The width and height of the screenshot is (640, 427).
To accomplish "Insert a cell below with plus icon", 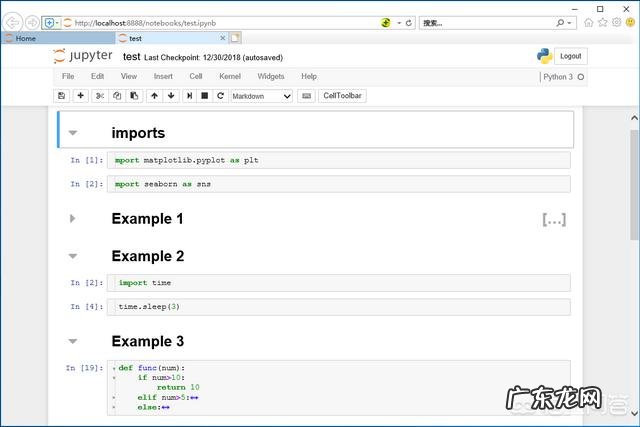I will point(80,96).
